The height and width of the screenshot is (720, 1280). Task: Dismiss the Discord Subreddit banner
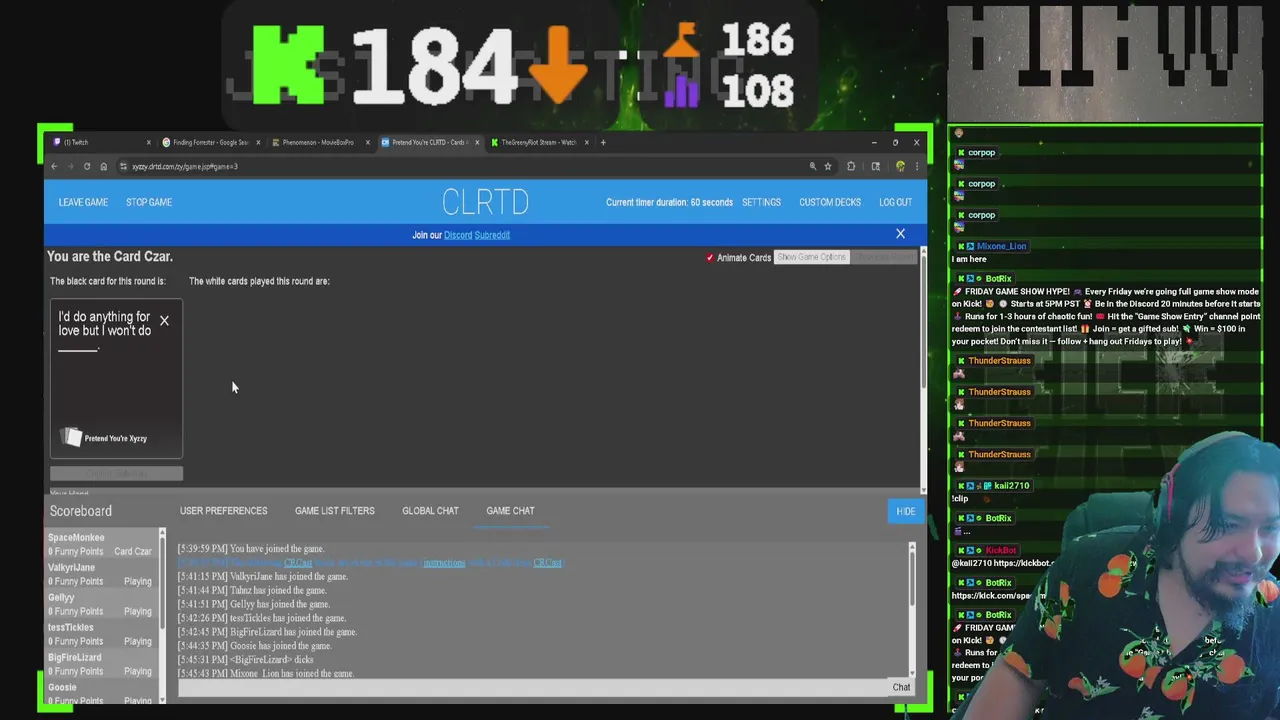[900, 234]
